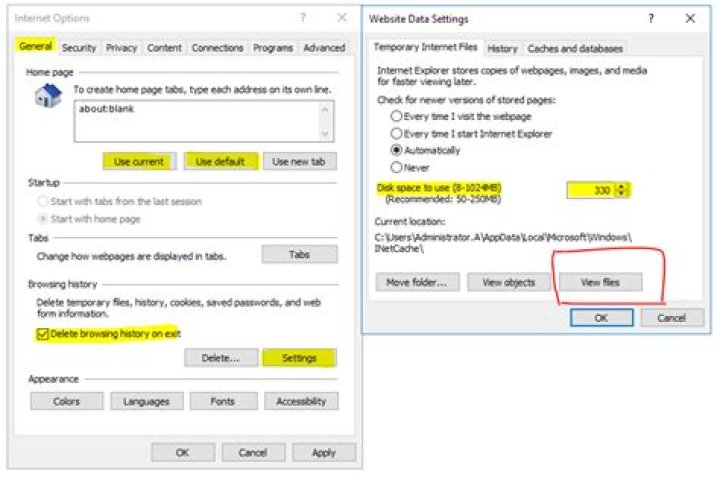Toggle Delete browsing history on exit checkbox
Image resolution: width=720 pixels, height=477 pixels.
coord(42,334)
